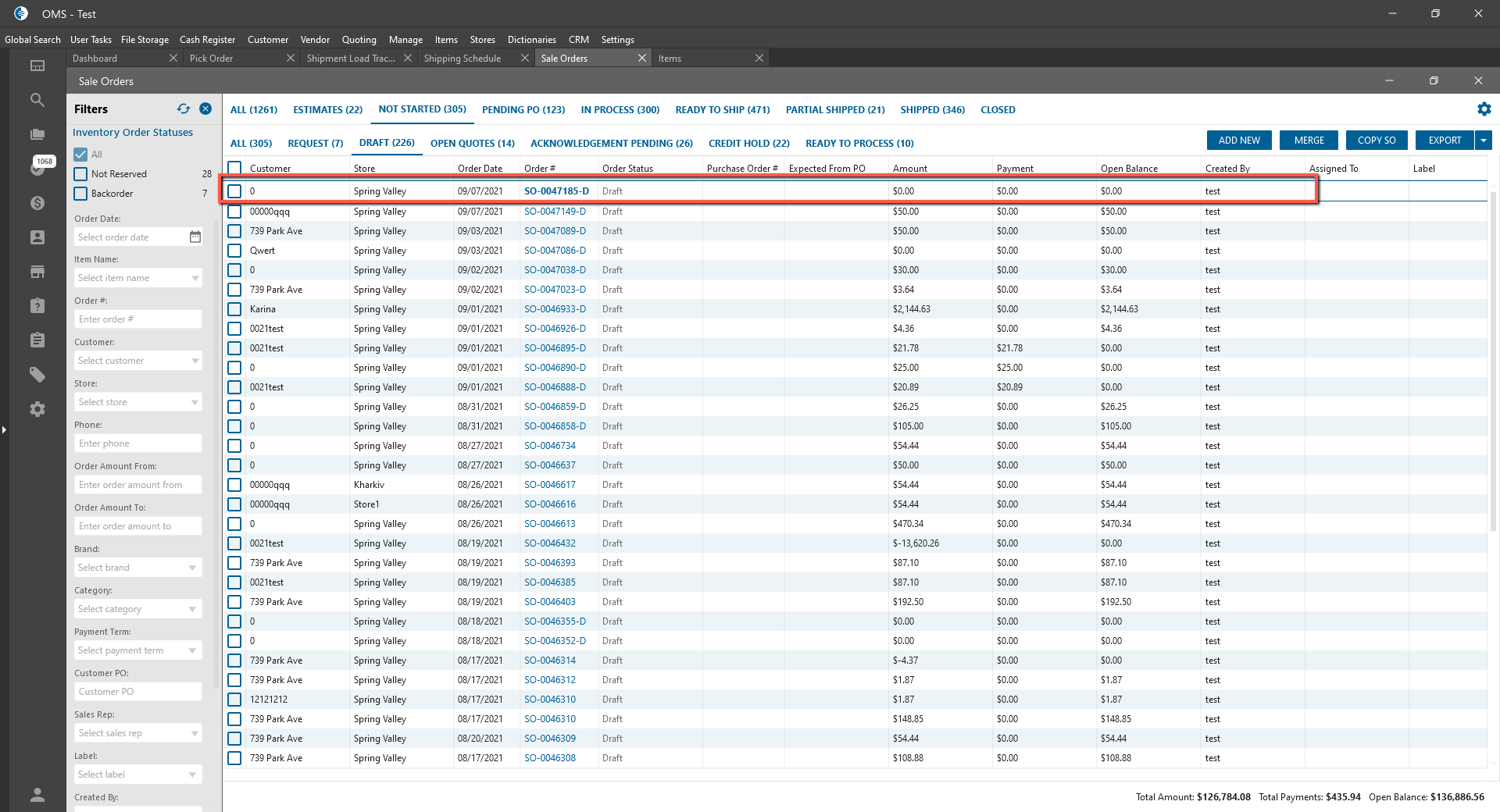
Task: Click the refresh filters icon
Action: point(184,109)
